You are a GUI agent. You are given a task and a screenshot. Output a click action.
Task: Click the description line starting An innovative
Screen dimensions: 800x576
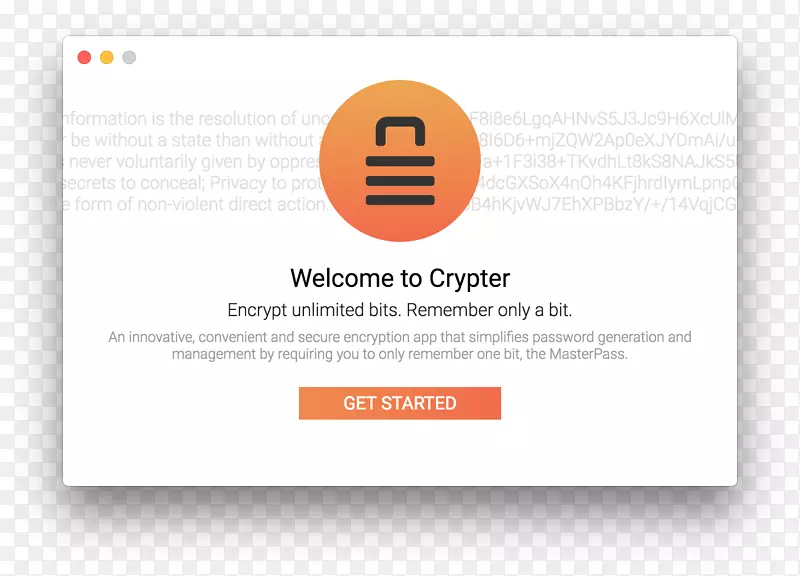click(400, 337)
